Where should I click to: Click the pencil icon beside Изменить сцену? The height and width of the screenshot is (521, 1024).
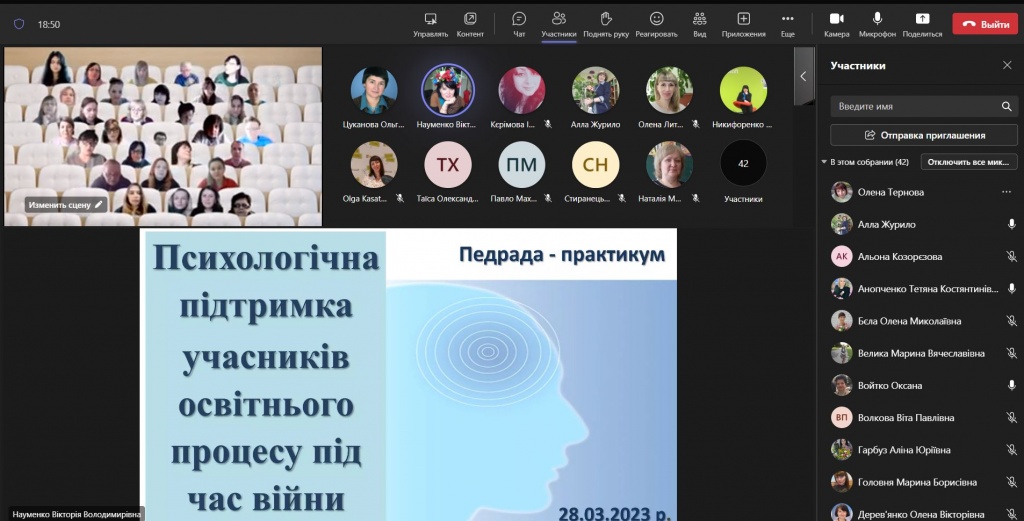pyautogui.click(x=99, y=204)
